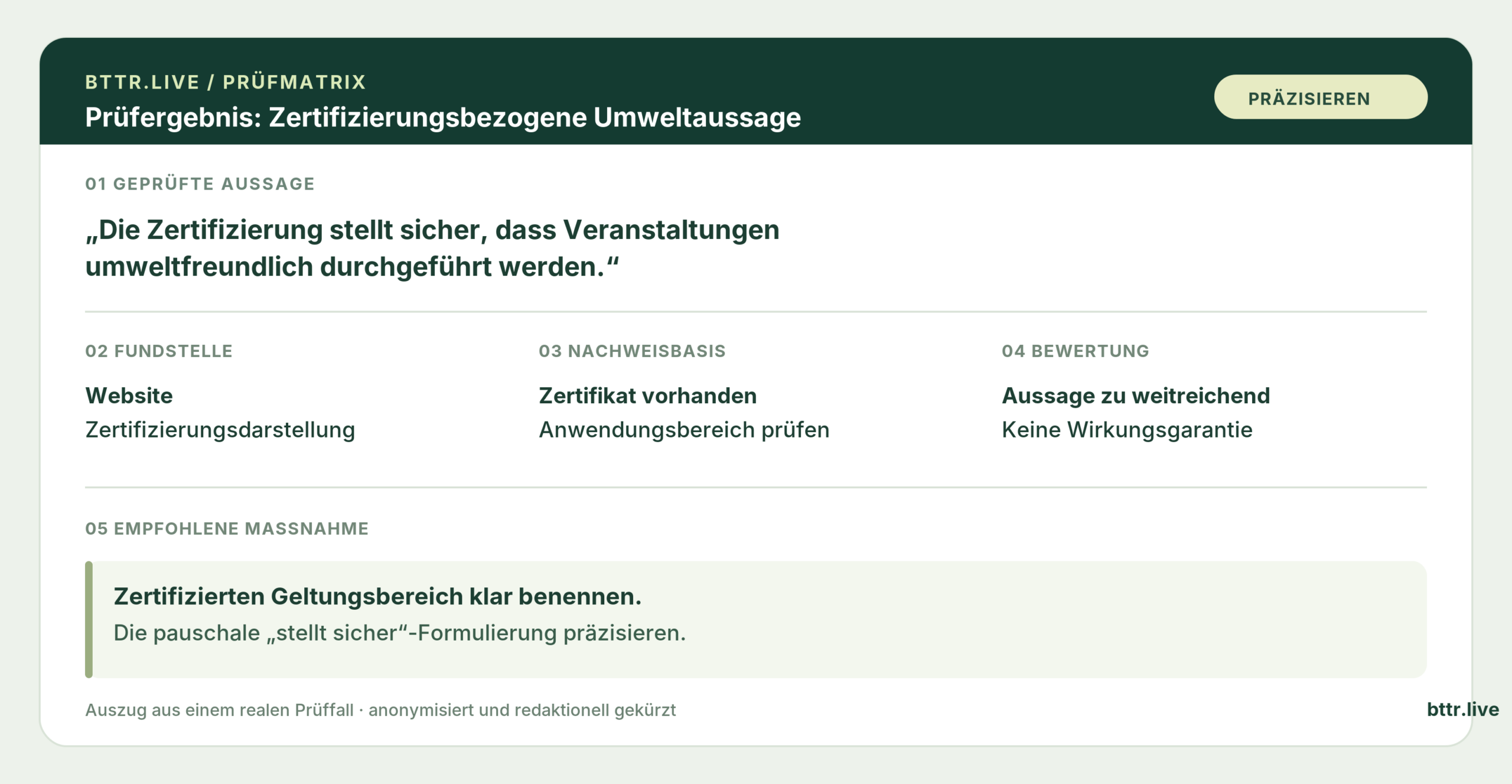Select the Zertifizierungsdarstellung text
The width and height of the screenshot is (1512, 784).
220,430
